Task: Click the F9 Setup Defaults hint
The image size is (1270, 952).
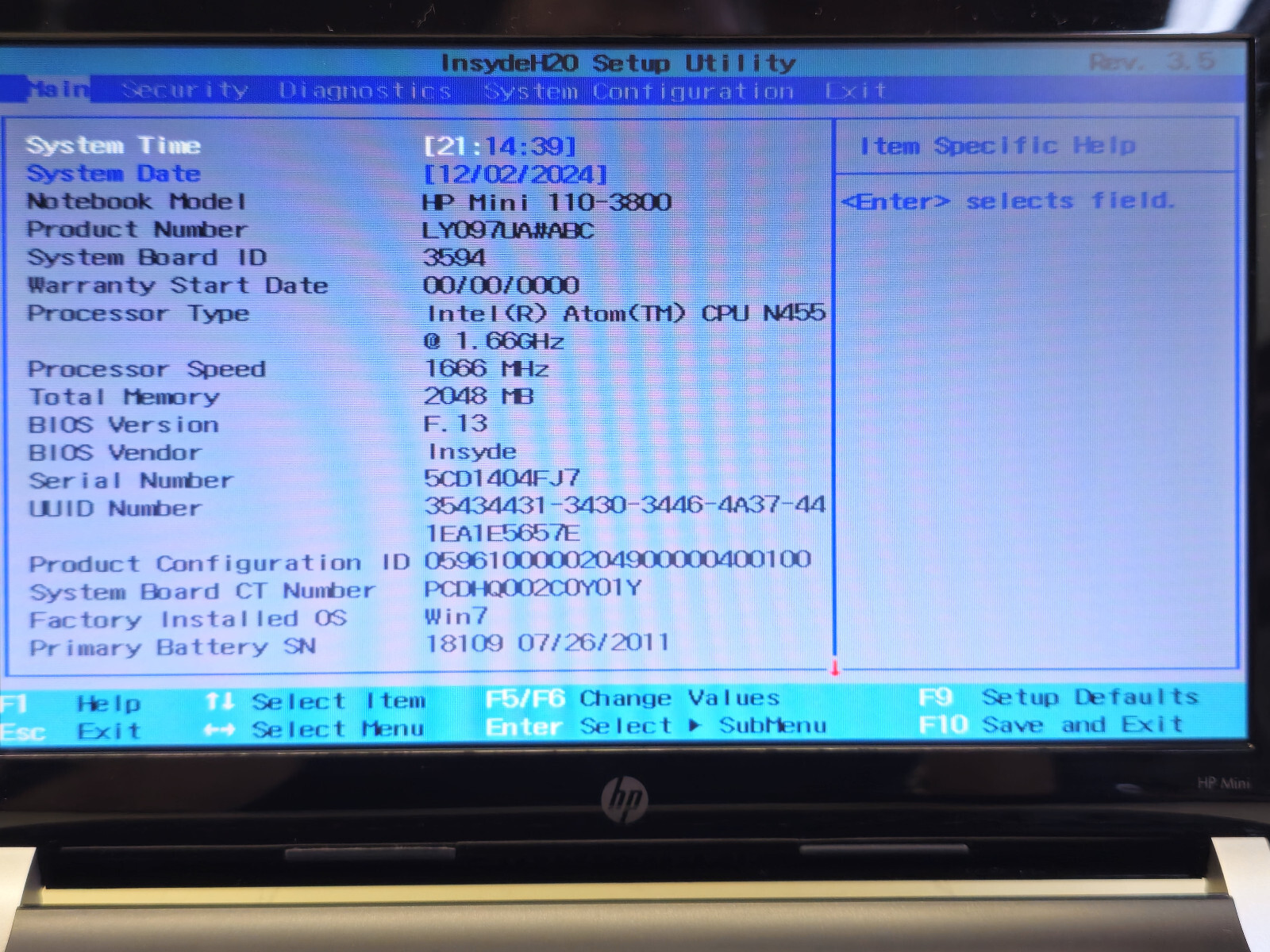Action: coord(1058,697)
